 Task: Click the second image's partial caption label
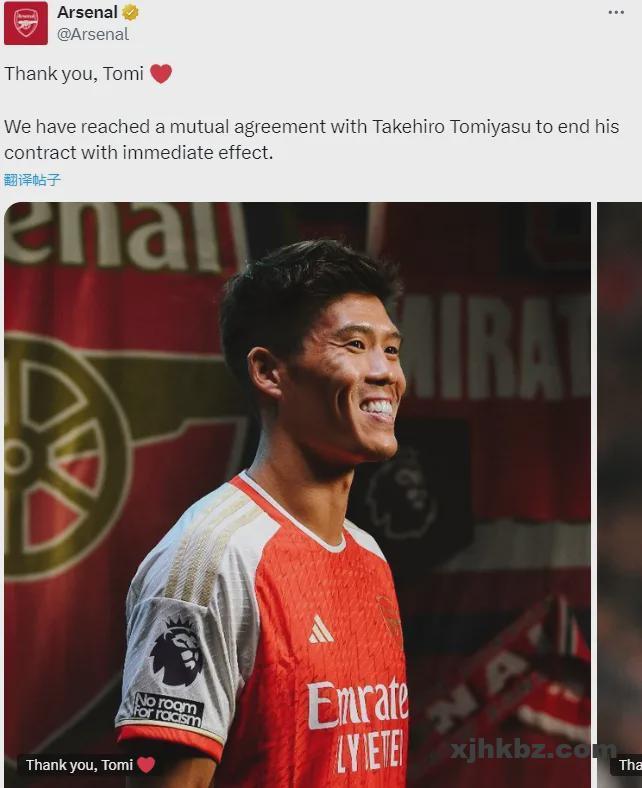click(x=626, y=765)
